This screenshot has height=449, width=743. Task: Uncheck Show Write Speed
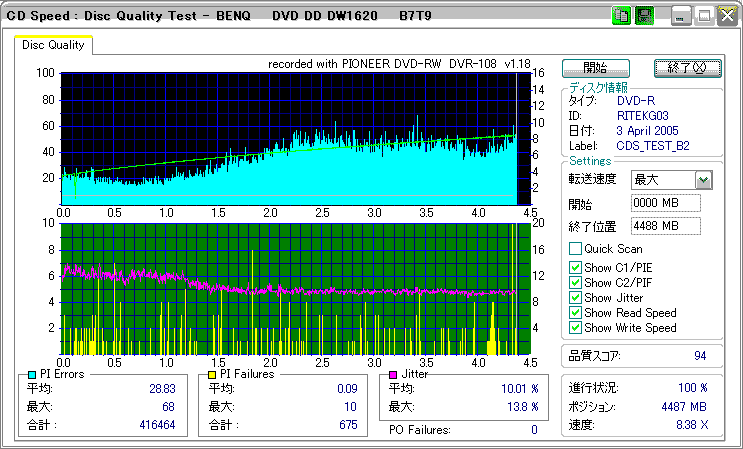575,328
